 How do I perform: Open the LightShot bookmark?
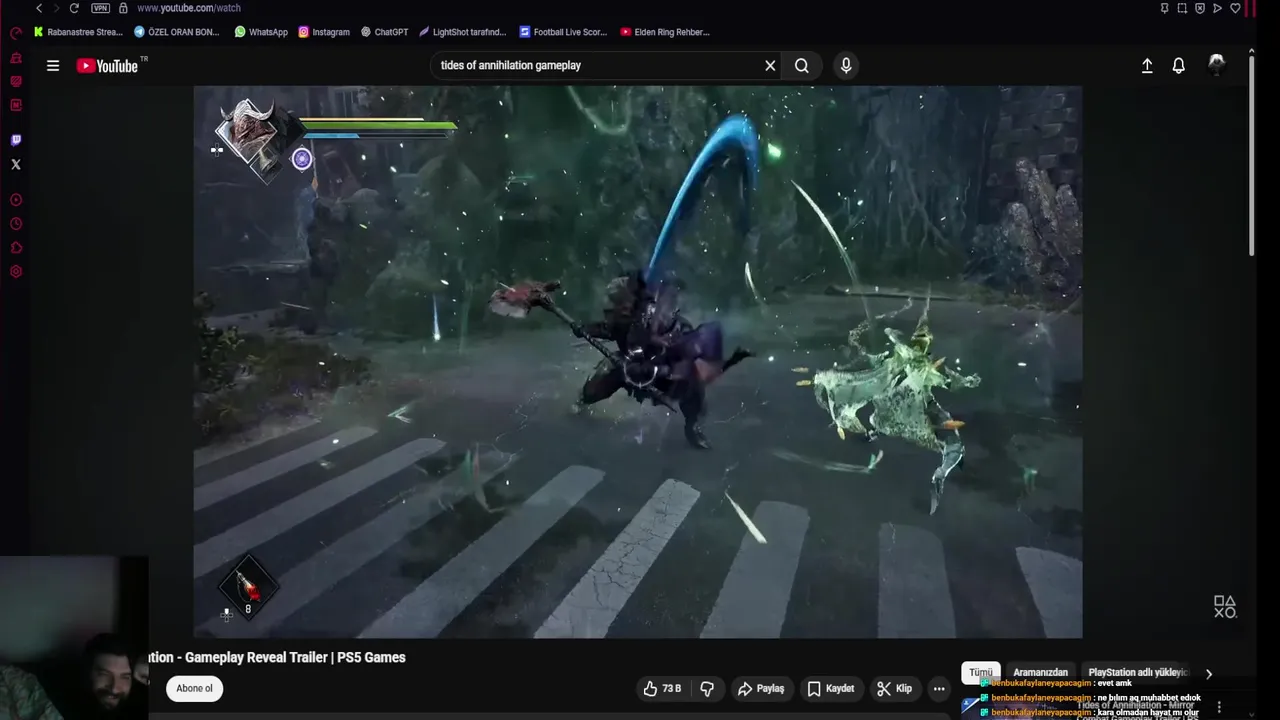point(463,32)
